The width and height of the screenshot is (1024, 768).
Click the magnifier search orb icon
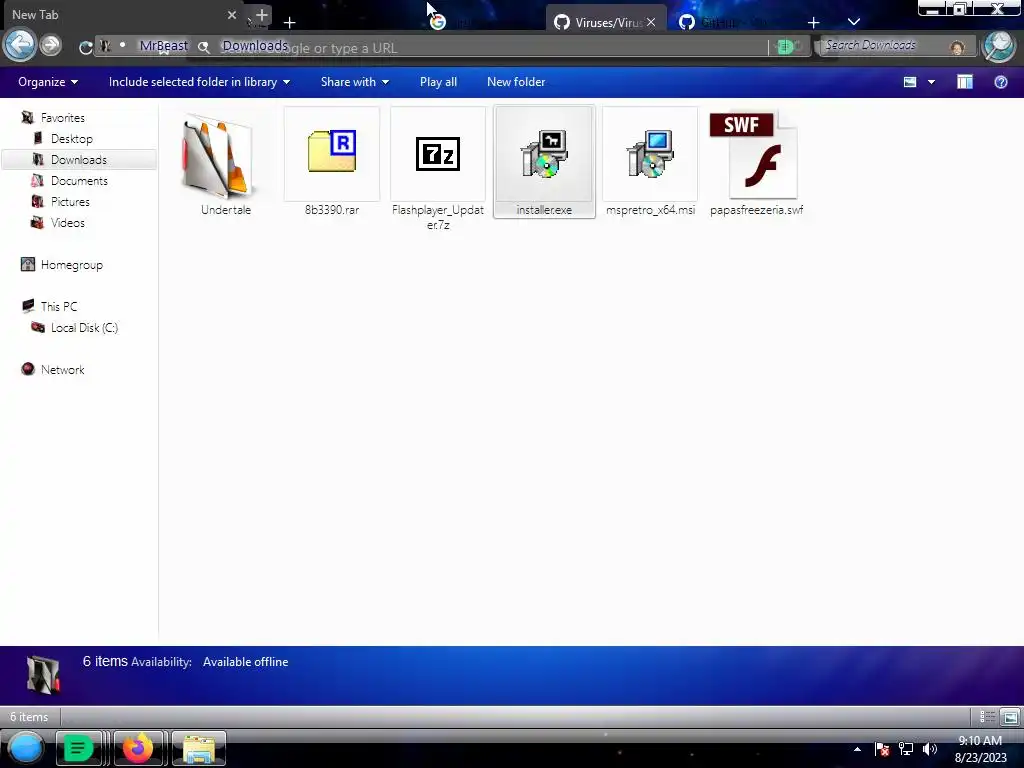point(999,46)
